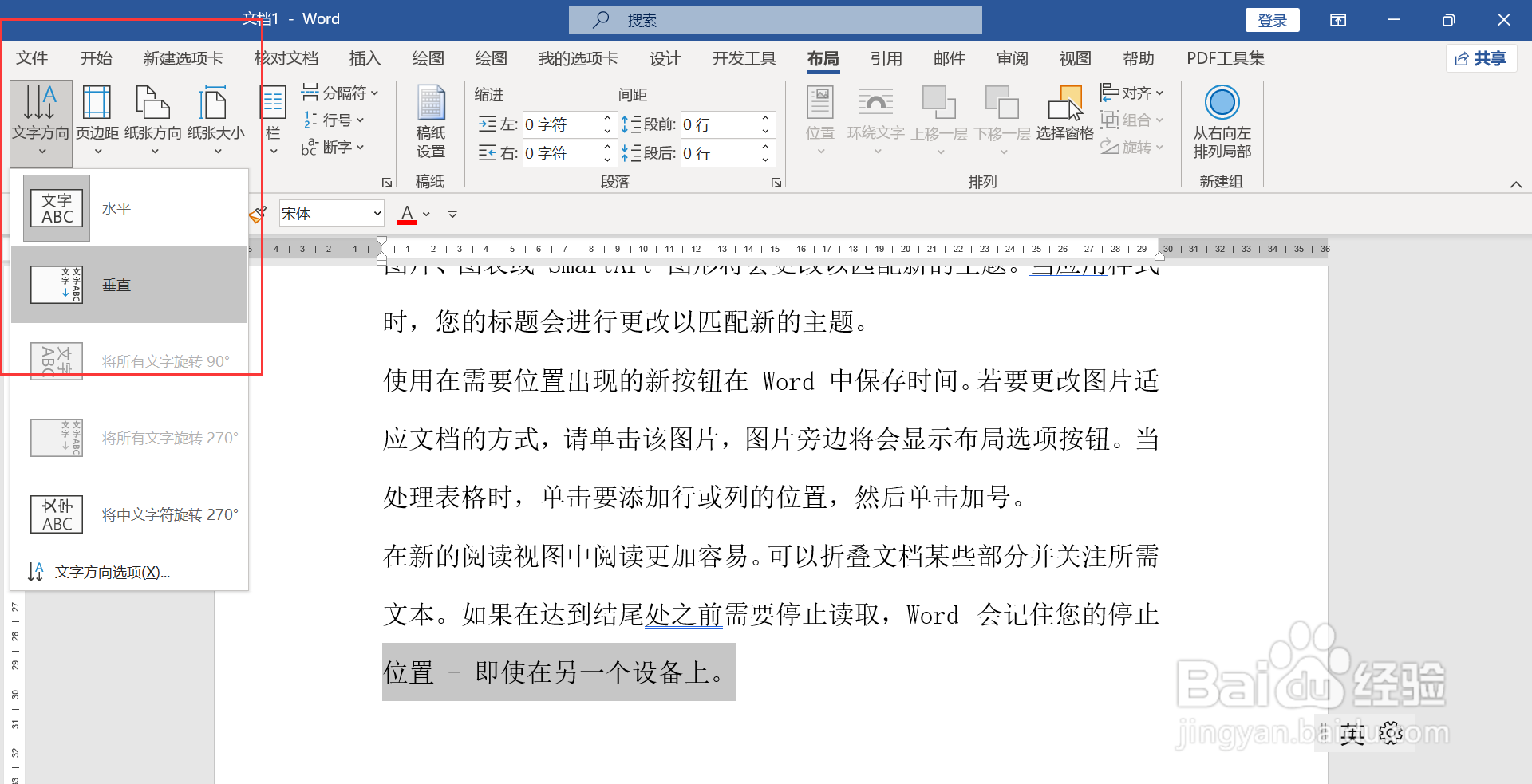The height and width of the screenshot is (784, 1532).
Task: Switch to the 审阅 tab
Action: point(1013,58)
